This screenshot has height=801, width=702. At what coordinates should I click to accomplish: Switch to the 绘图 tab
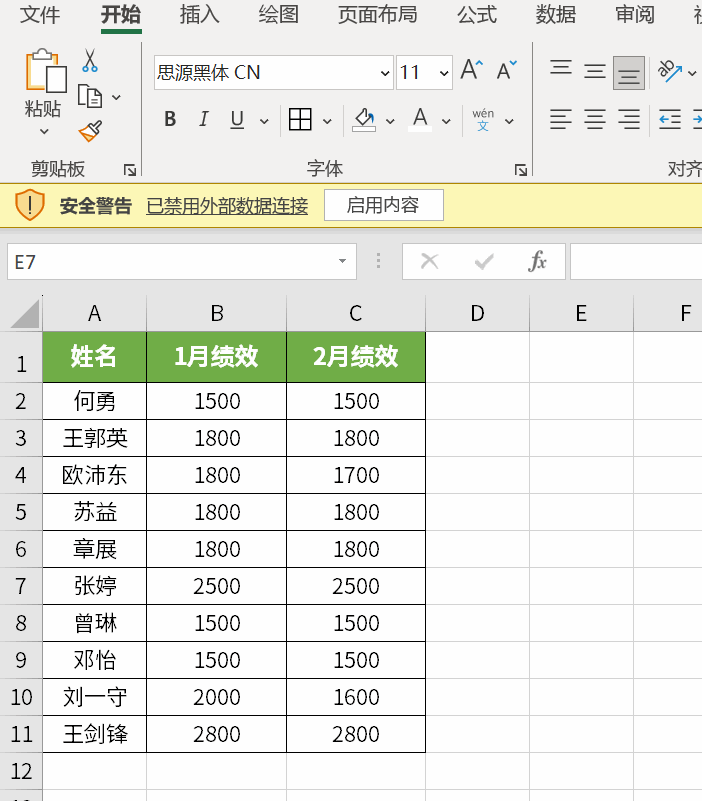(x=278, y=14)
